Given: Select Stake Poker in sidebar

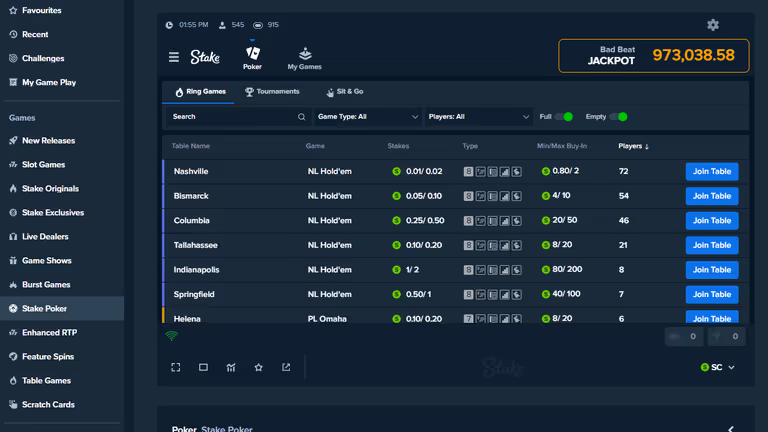Looking at the screenshot, I should tap(62, 309).
